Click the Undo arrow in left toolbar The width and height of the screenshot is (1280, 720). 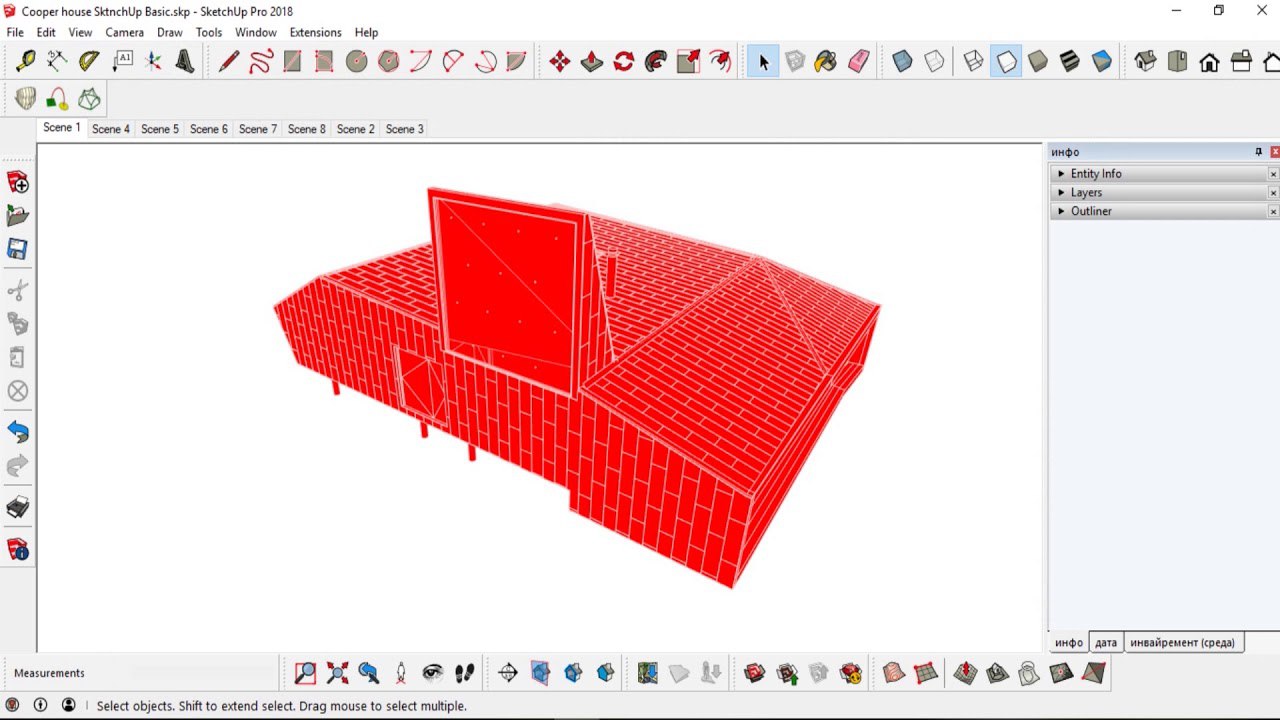pos(18,432)
